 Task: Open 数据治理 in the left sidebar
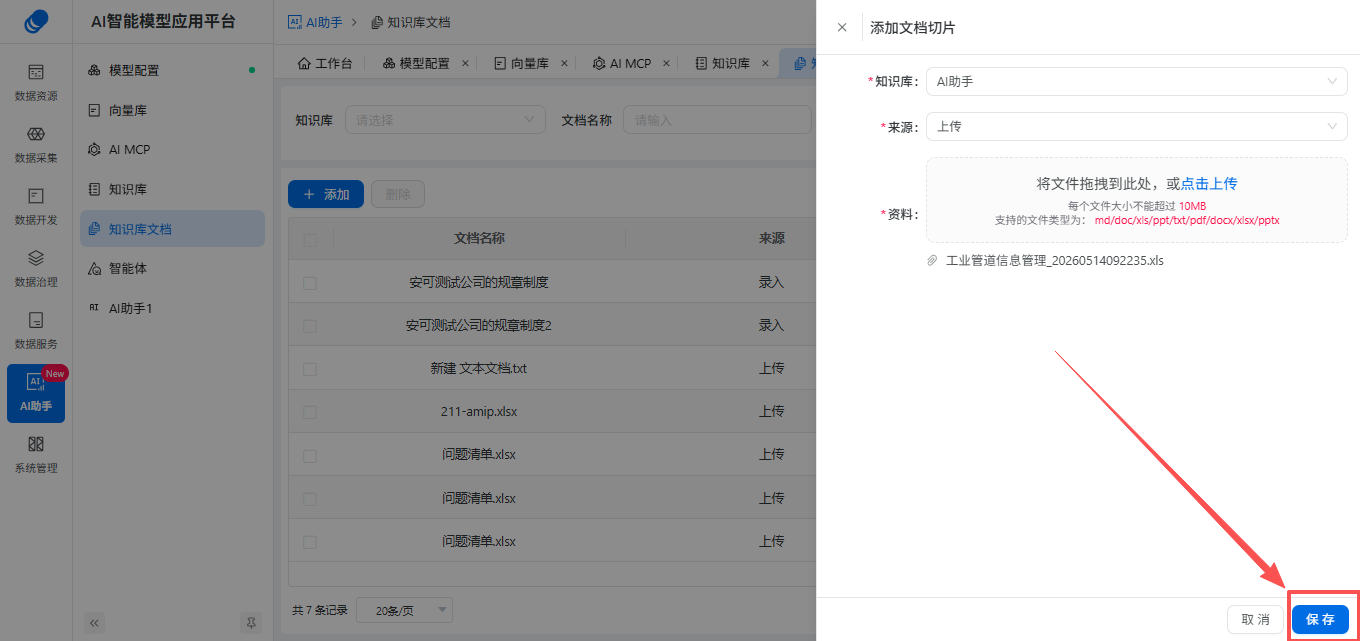[x=36, y=269]
